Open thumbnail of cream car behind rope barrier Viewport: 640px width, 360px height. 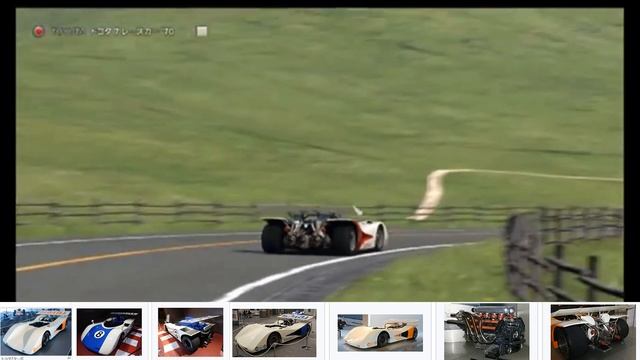[x=274, y=332]
